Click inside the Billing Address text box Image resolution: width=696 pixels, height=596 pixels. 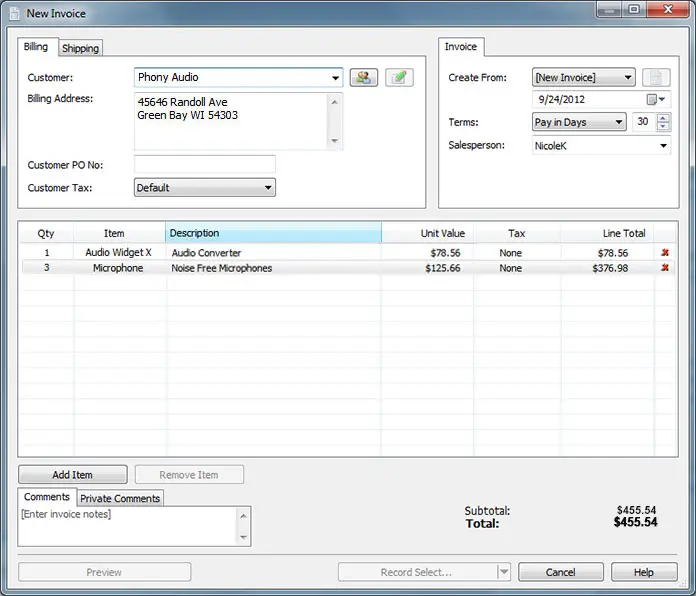pos(231,121)
